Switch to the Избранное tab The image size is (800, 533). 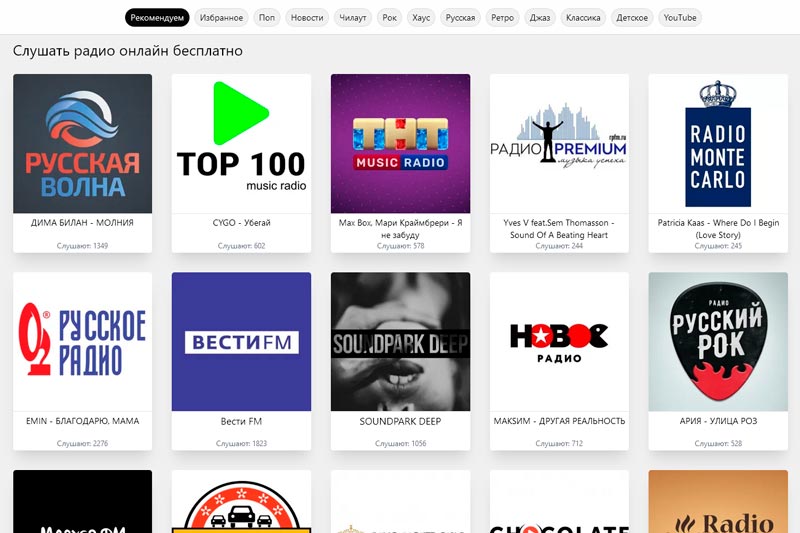click(x=221, y=18)
